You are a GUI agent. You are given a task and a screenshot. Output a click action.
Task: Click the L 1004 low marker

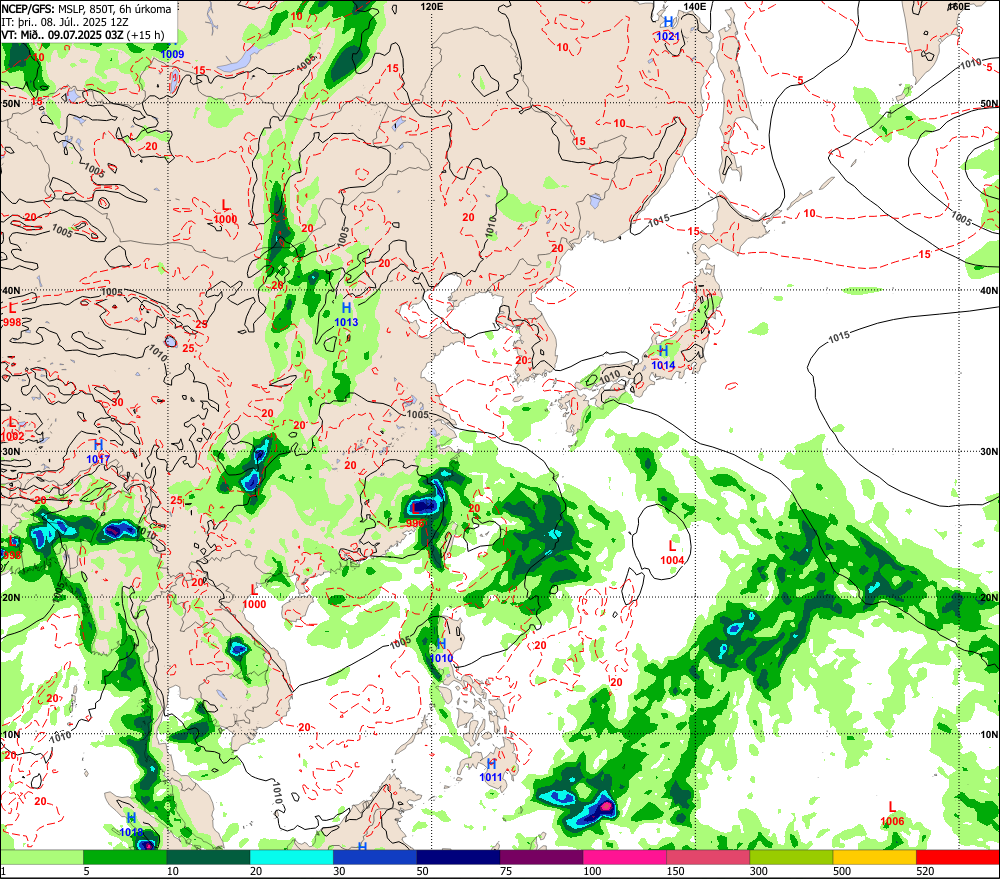tap(672, 552)
